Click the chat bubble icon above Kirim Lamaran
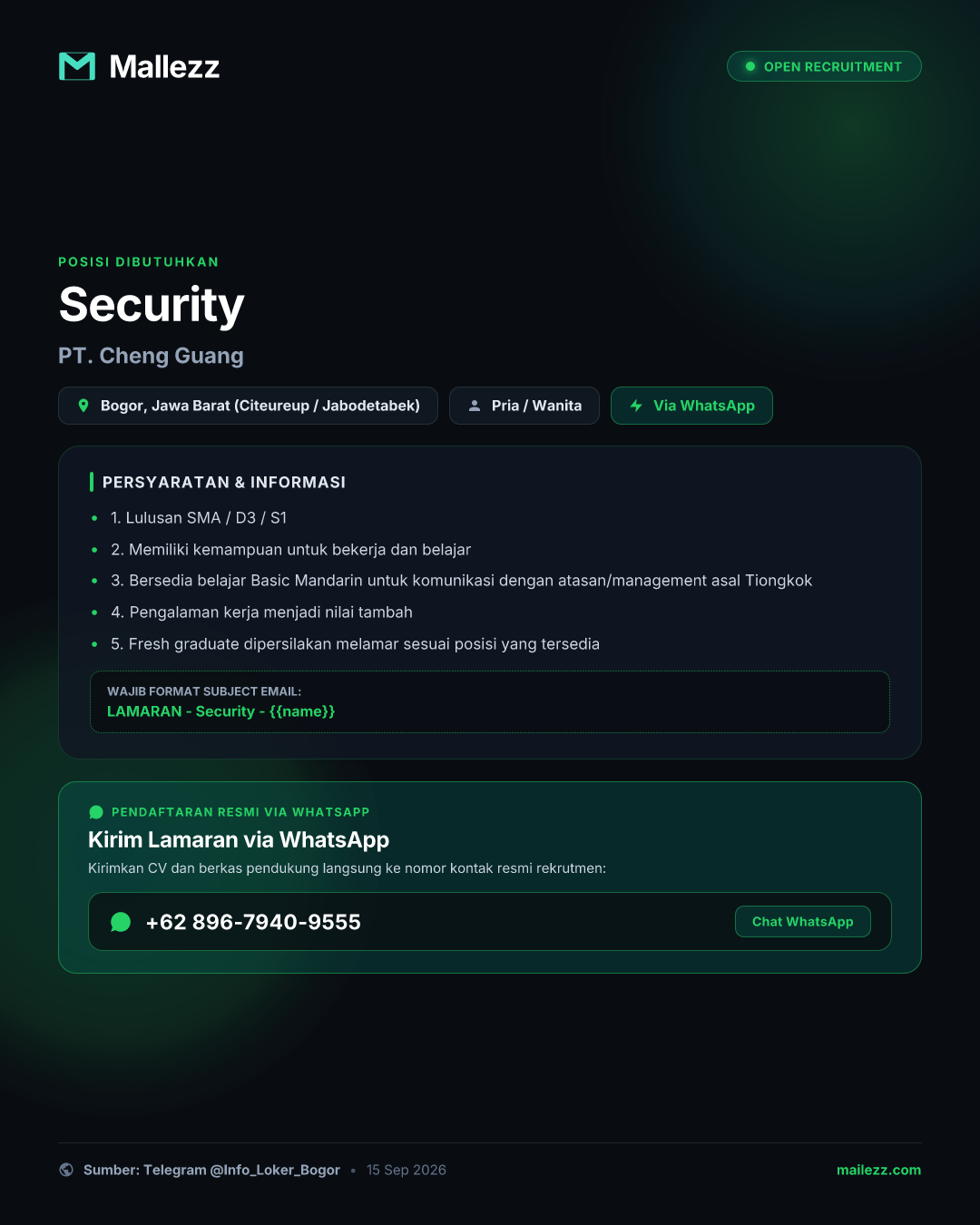The image size is (980, 1225). pyautogui.click(x=96, y=812)
